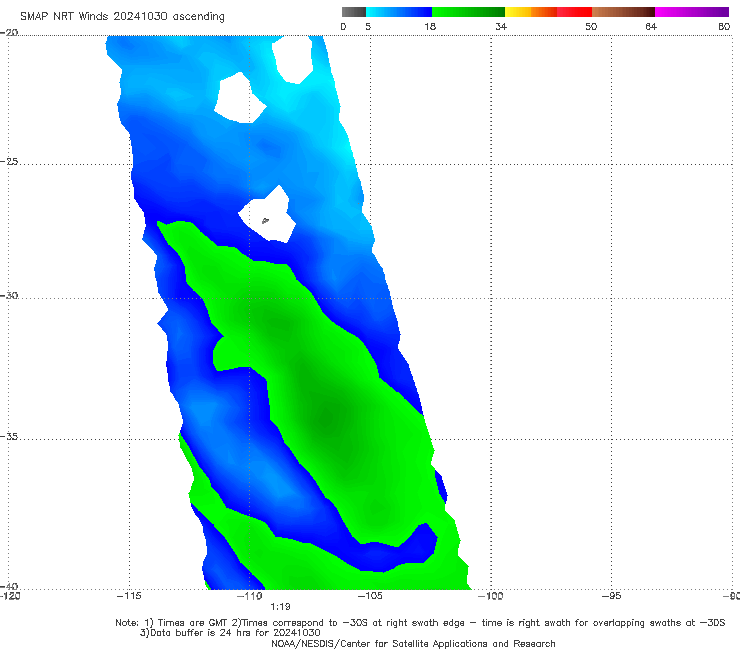Viewport: 740px width, 650px height.
Task: Click the latitude axis label '-40'
Action: (x=9, y=586)
